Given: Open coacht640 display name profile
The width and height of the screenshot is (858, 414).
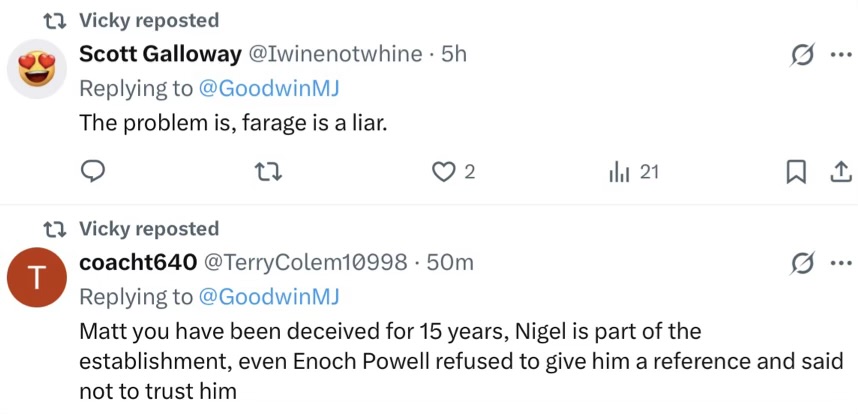Looking at the screenshot, I should click(138, 263).
